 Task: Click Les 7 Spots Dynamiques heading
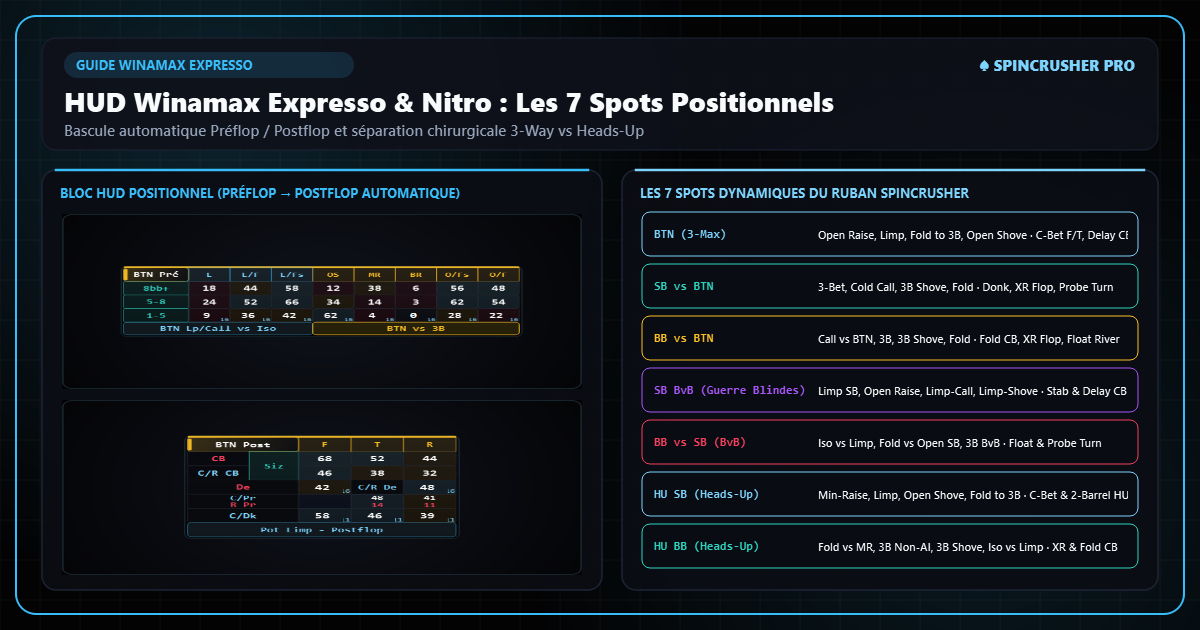804,193
